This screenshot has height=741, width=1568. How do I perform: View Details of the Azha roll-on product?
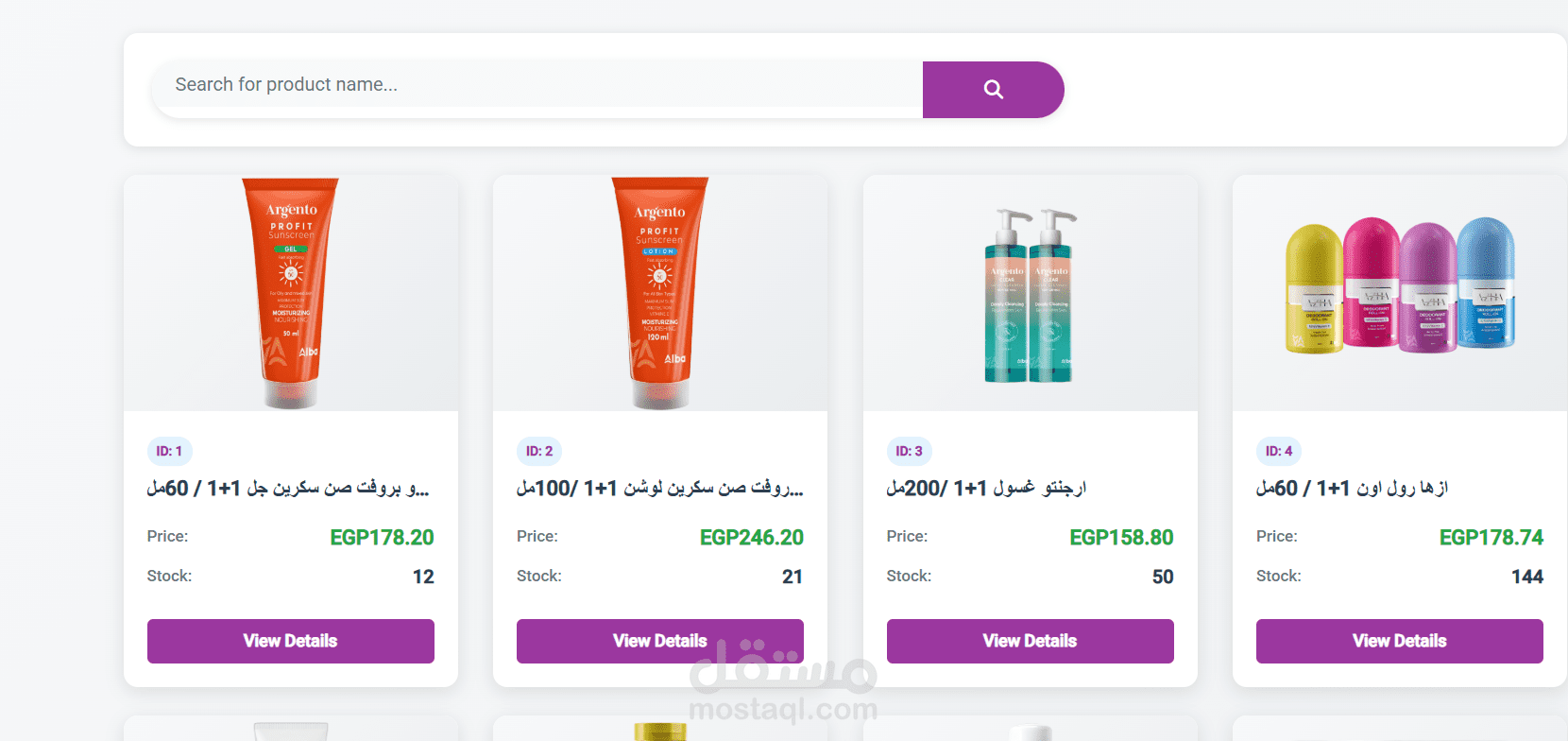pyautogui.click(x=1399, y=641)
